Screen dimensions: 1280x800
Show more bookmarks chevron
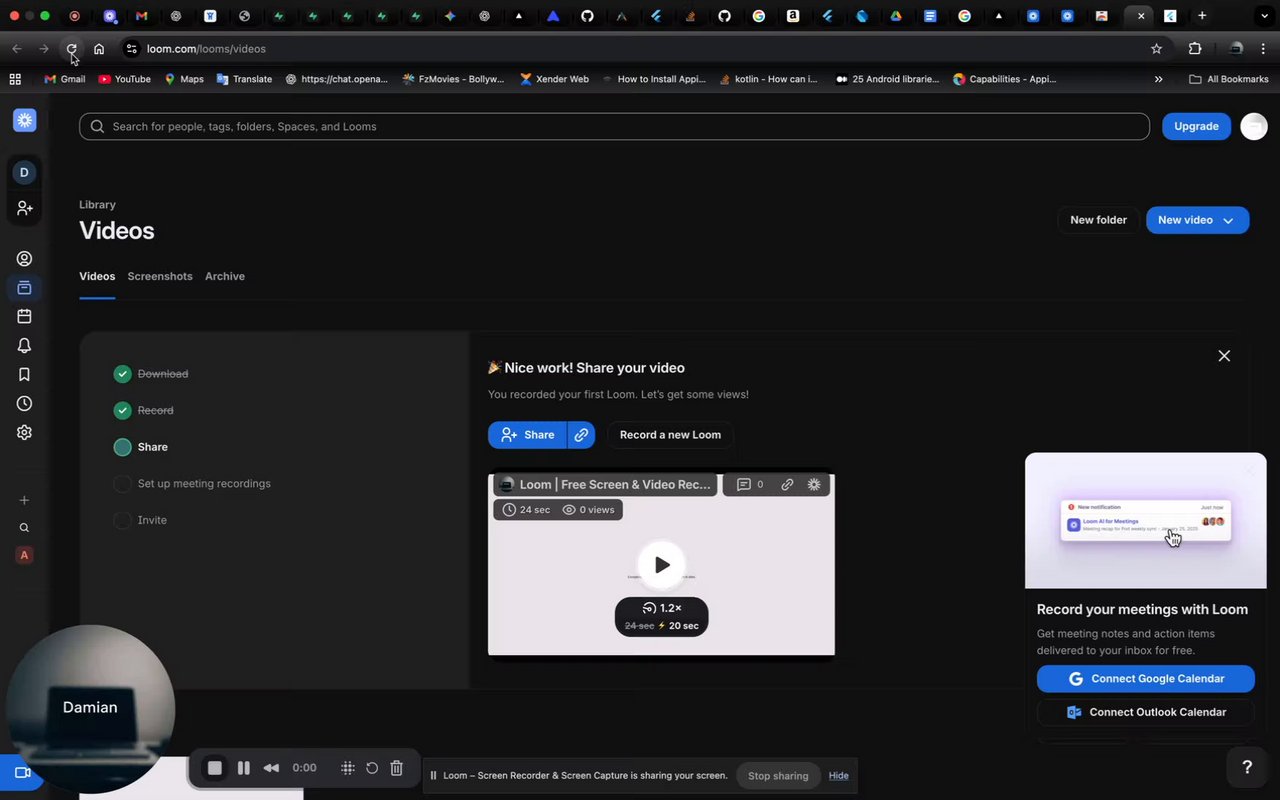1158,79
